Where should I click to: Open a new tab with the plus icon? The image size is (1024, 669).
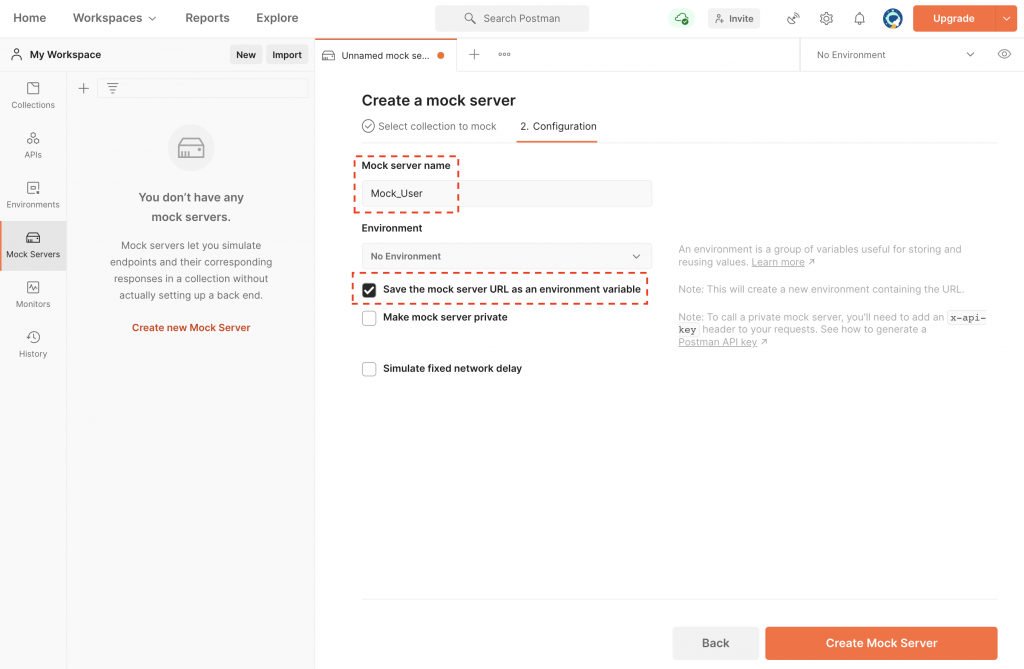[474, 55]
